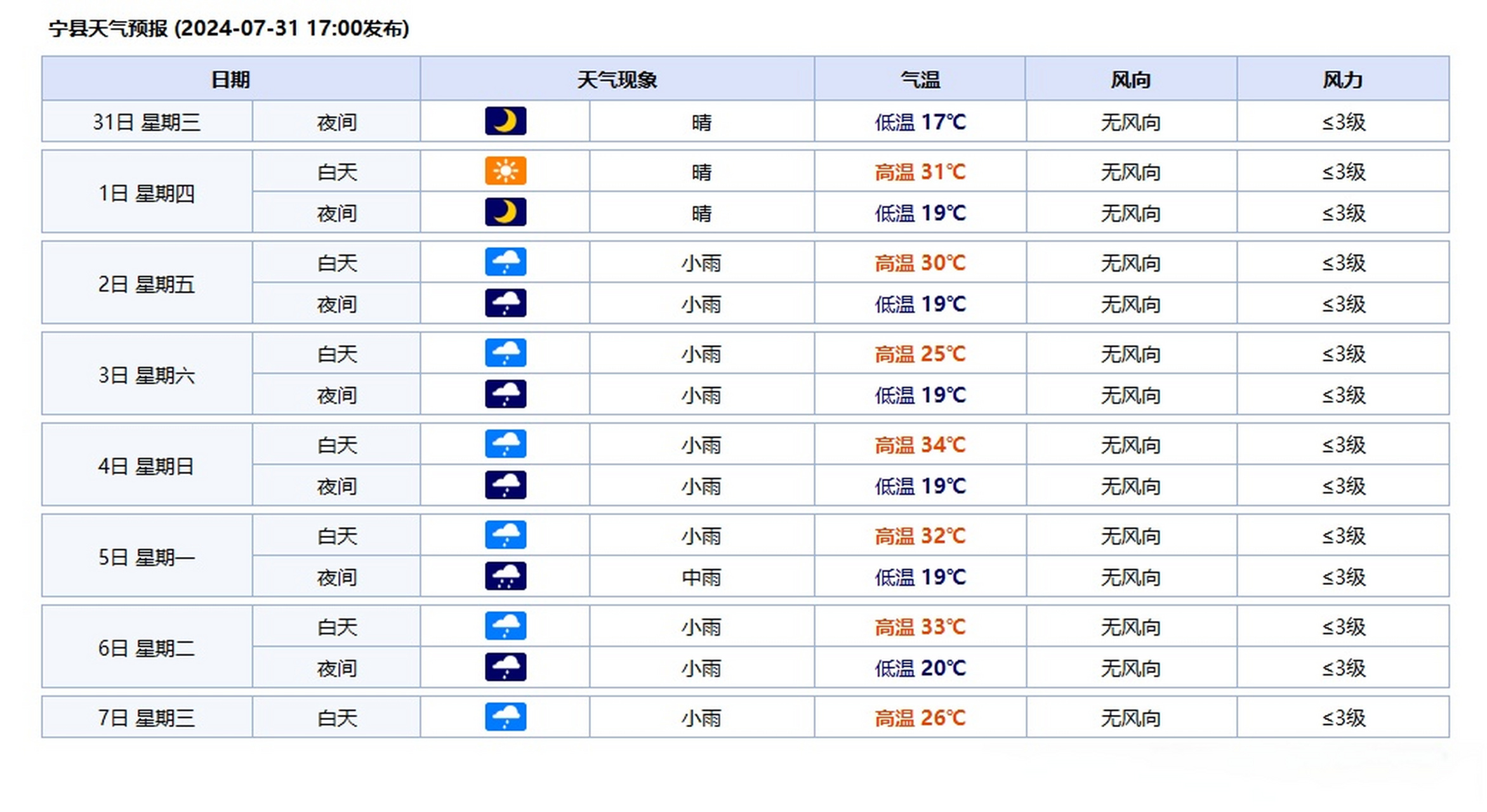
Task: Click 无风向 in the 4日 daytime row
Action: point(1130,445)
